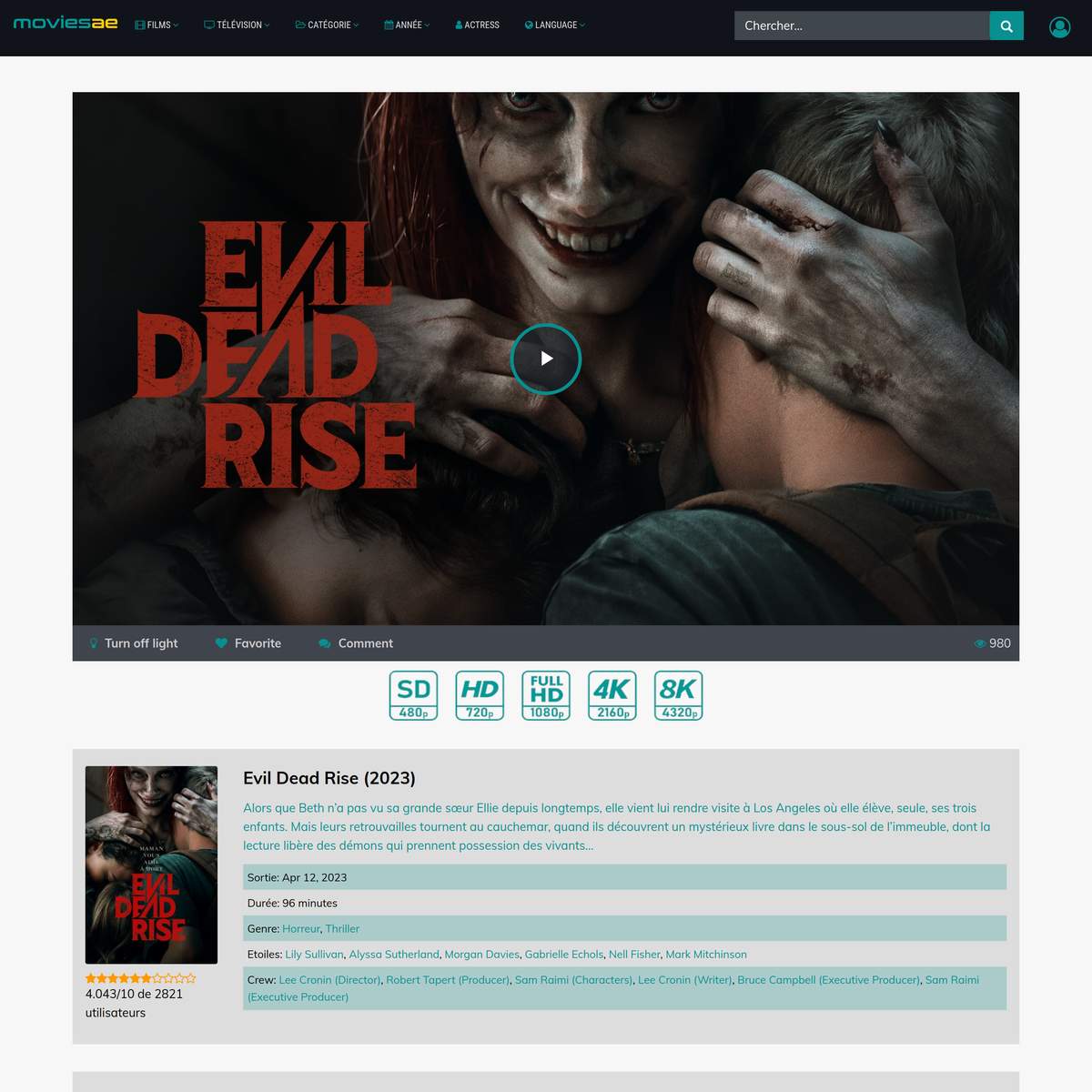This screenshot has height=1092, width=1092.
Task: Expand the Films dropdown menu
Action: click(x=157, y=25)
